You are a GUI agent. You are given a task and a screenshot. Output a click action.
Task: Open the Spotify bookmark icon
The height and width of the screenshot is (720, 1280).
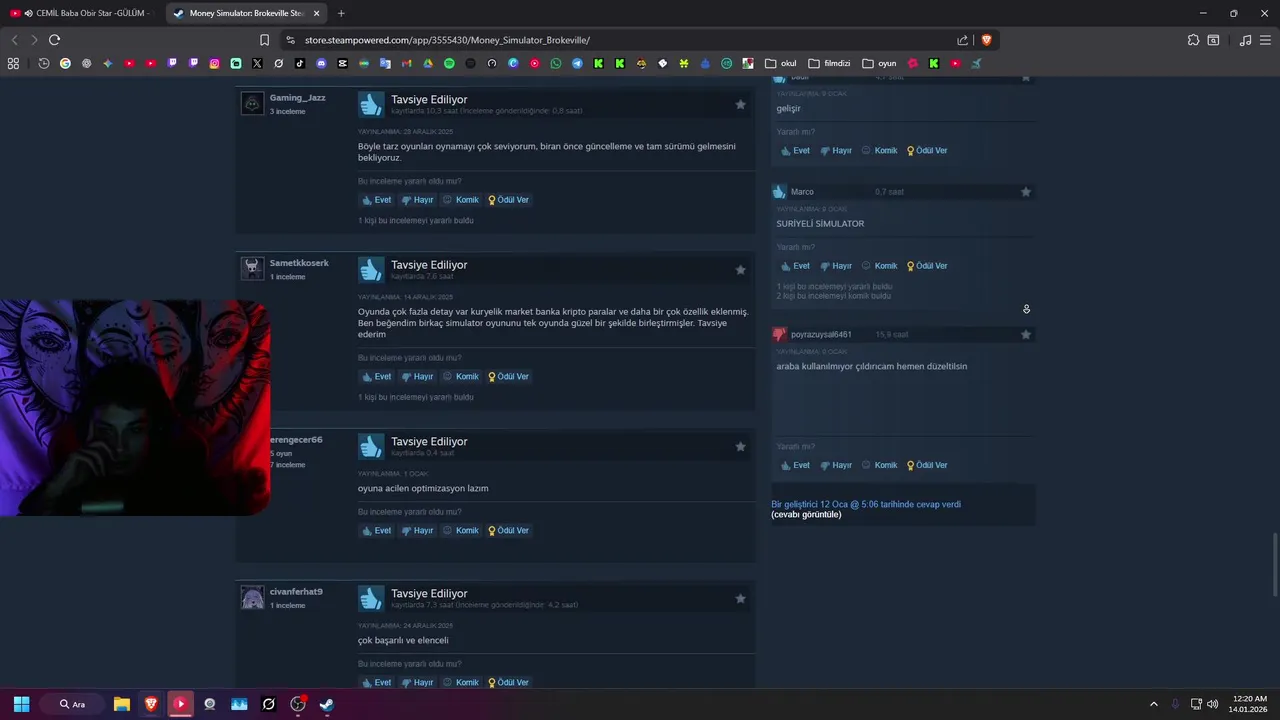(x=449, y=63)
